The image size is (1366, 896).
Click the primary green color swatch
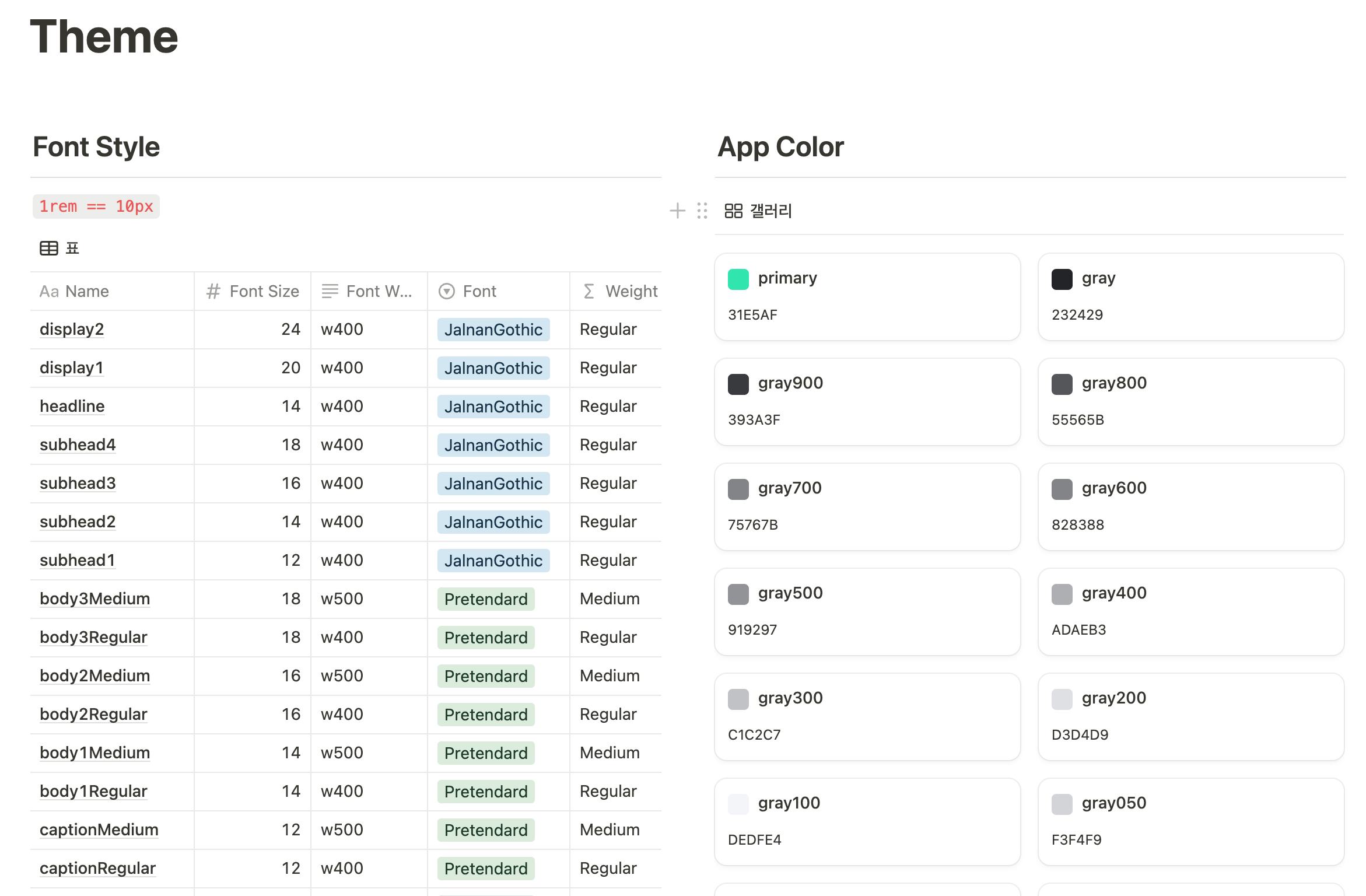pos(738,279)
